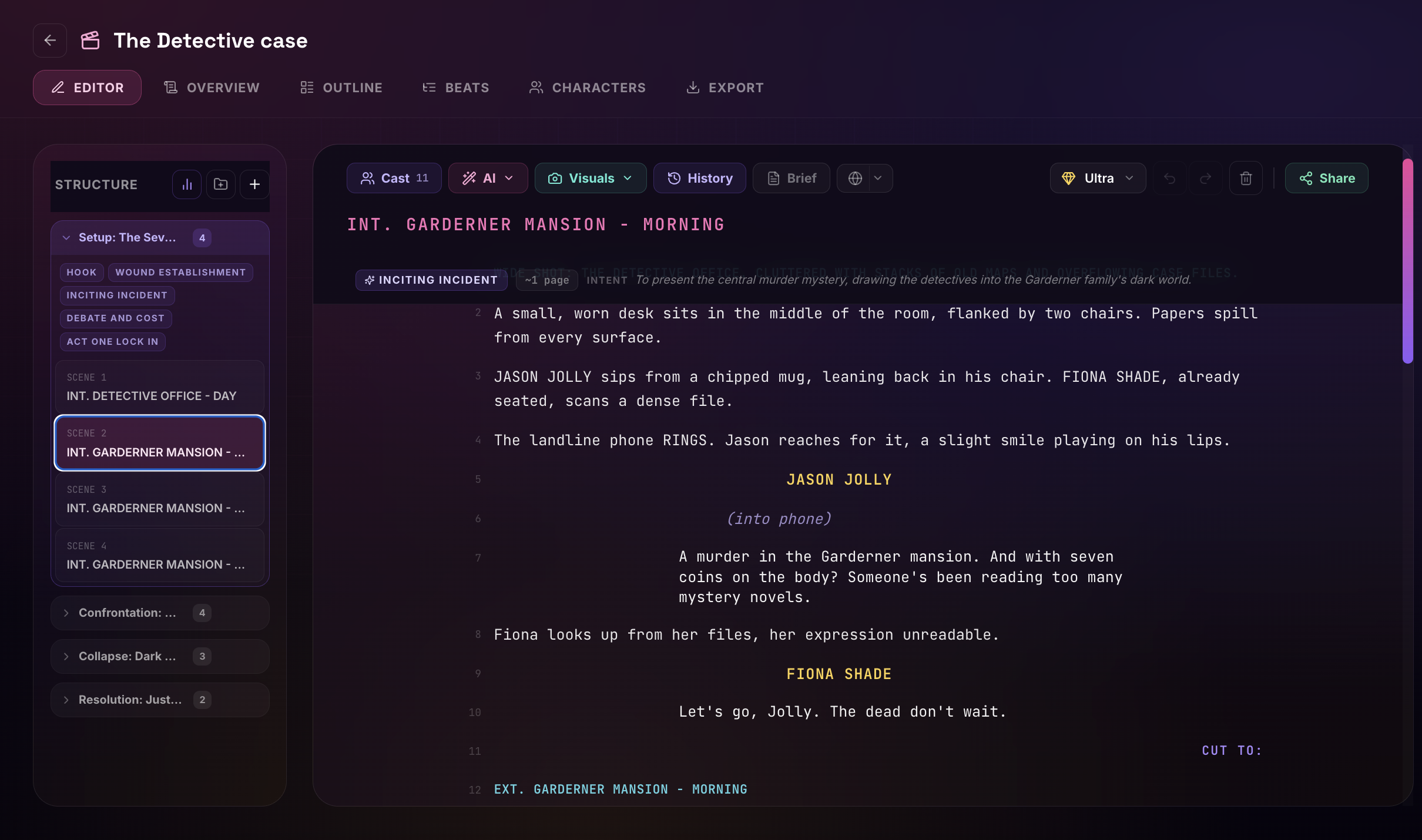Click the CUT TO: transition line
This screenshot has height=840, width=1422.
tap(1232, 750)
